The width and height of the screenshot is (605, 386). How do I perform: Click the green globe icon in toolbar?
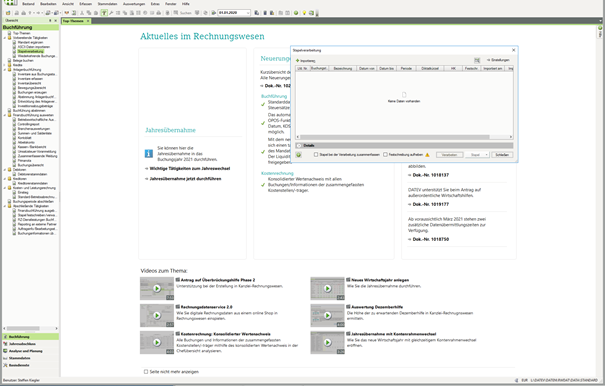(296, 13)
